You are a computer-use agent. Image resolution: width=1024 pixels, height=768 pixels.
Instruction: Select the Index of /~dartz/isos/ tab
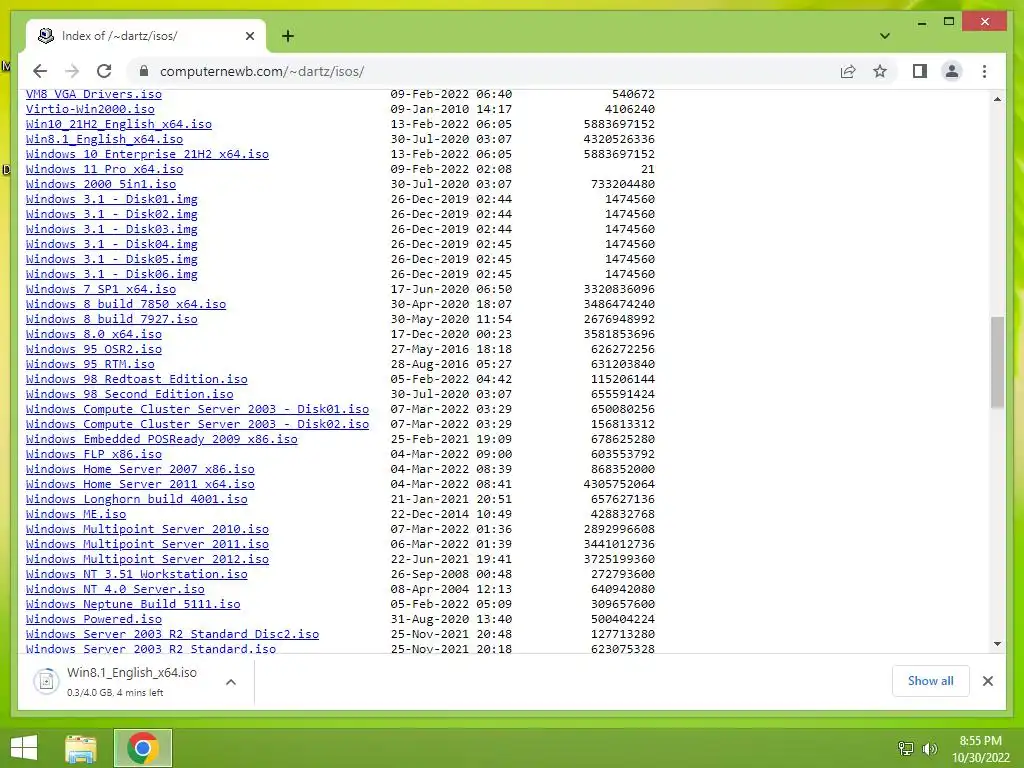(146, 36)
